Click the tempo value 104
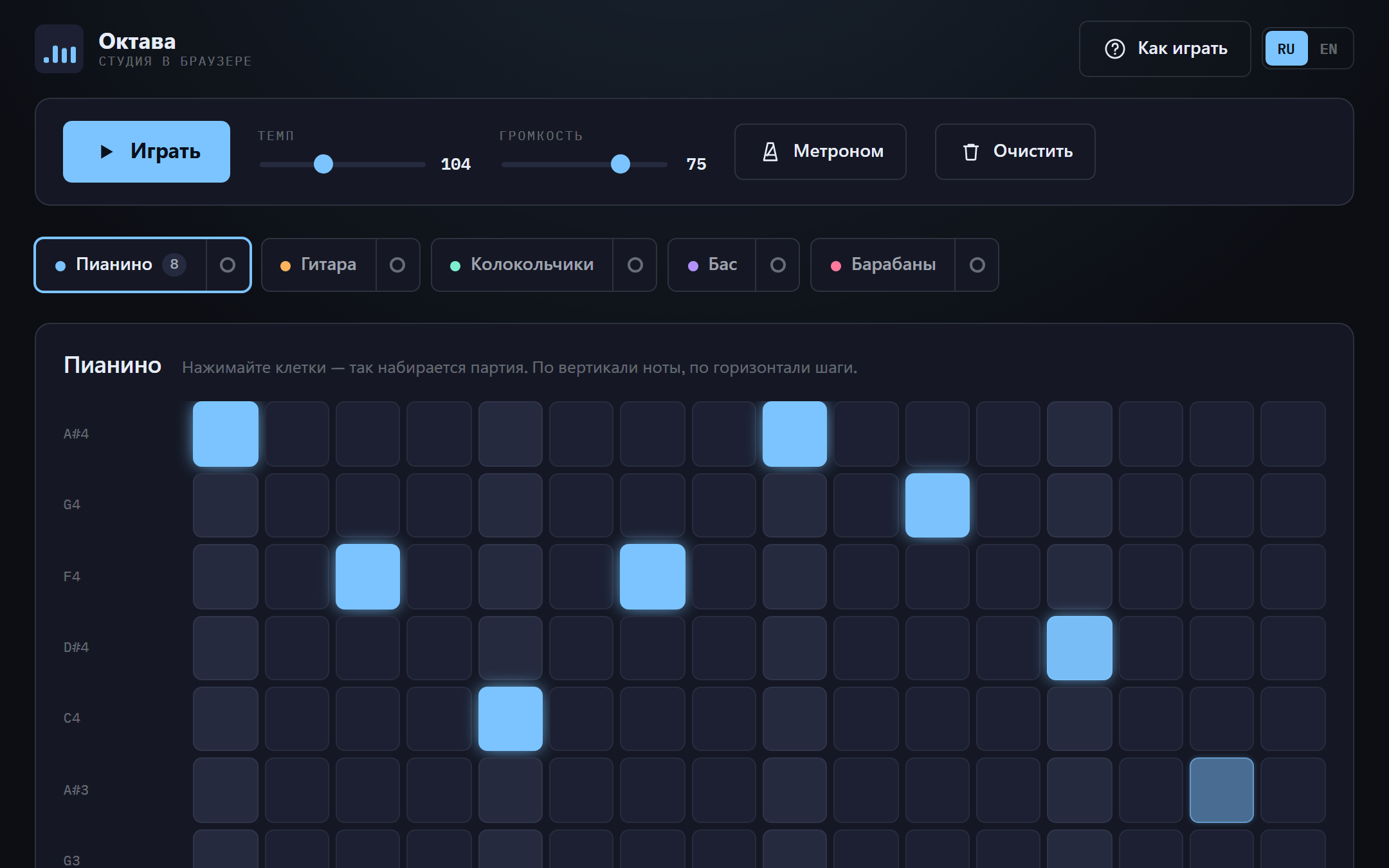Image resolution: width=1389 pixels, height=868 pixels. point(456,164)
